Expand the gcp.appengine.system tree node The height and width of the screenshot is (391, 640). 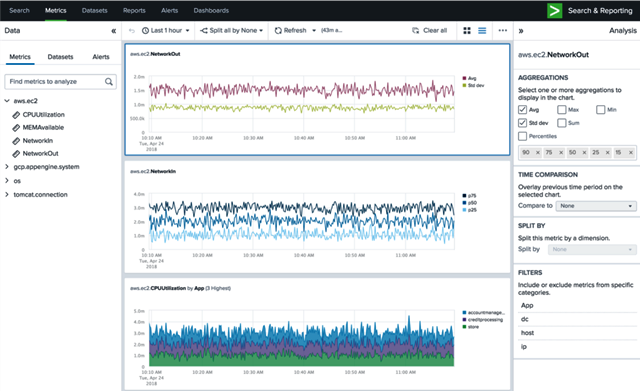7,167
